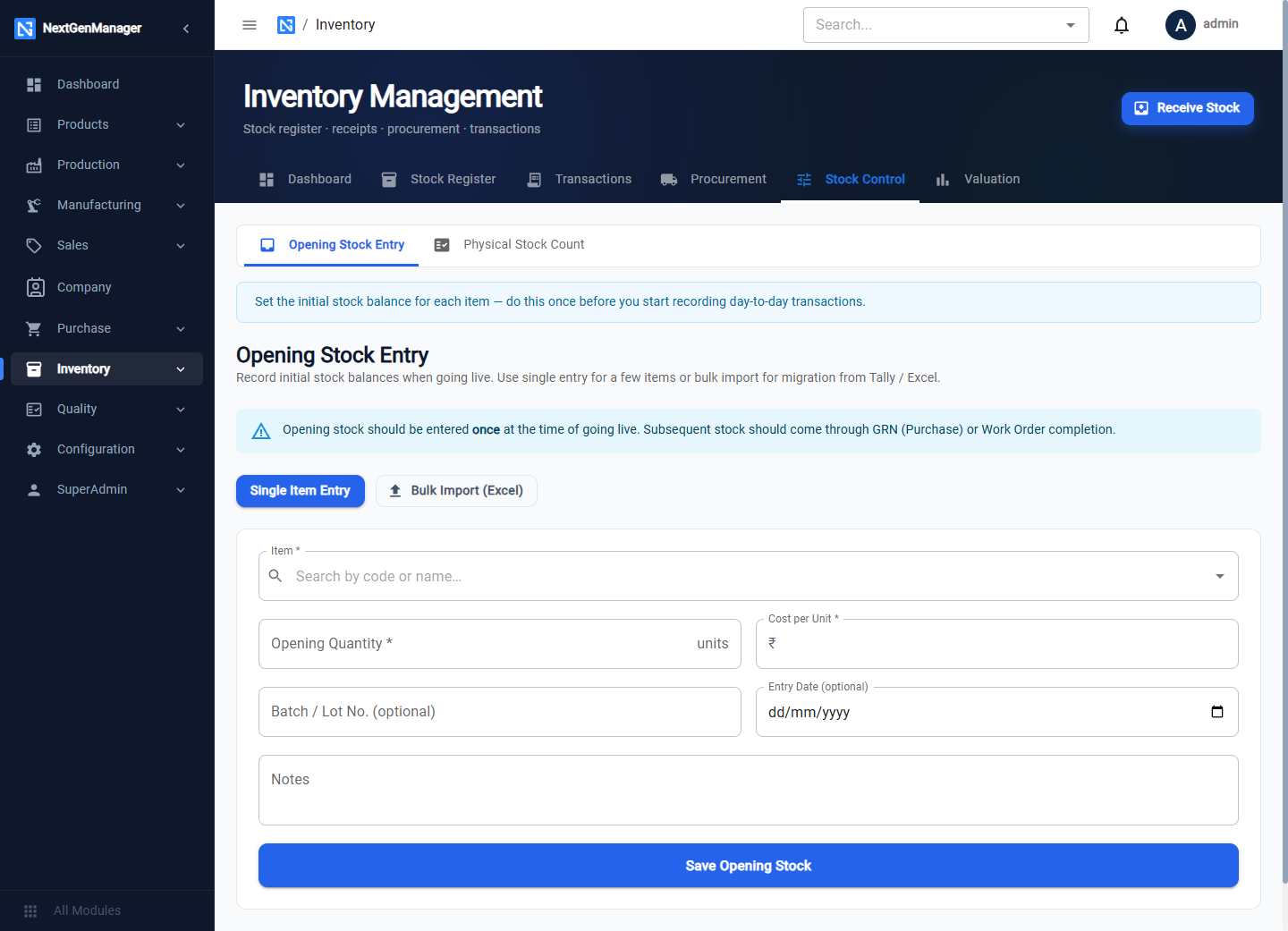This screenshot has height=931, width=1288.
Task: Click the Dashboard sidebar icon
Action: [x=34, y=84]
